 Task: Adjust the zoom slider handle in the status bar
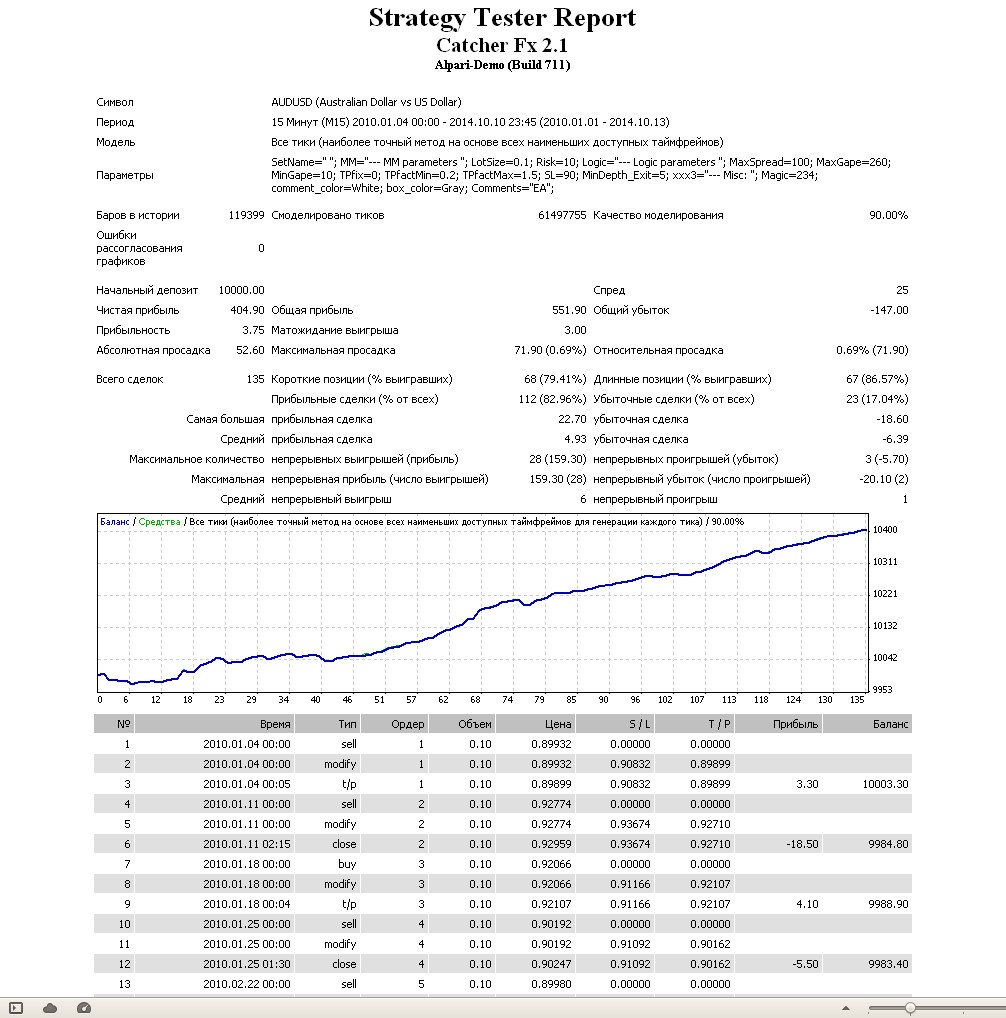(x=911, y=1008)
